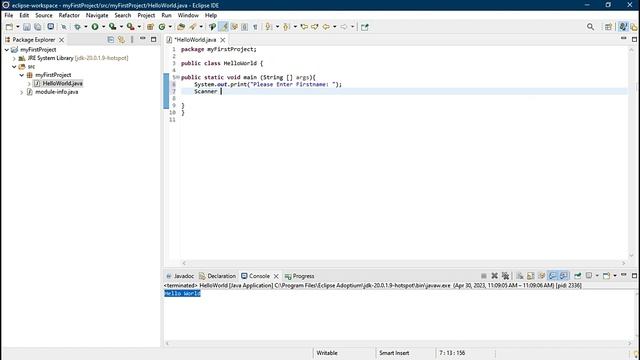Click the Debug bug icon in toolbar
Viewport: 640px width, 360px height.
click(x=77, y=27)
